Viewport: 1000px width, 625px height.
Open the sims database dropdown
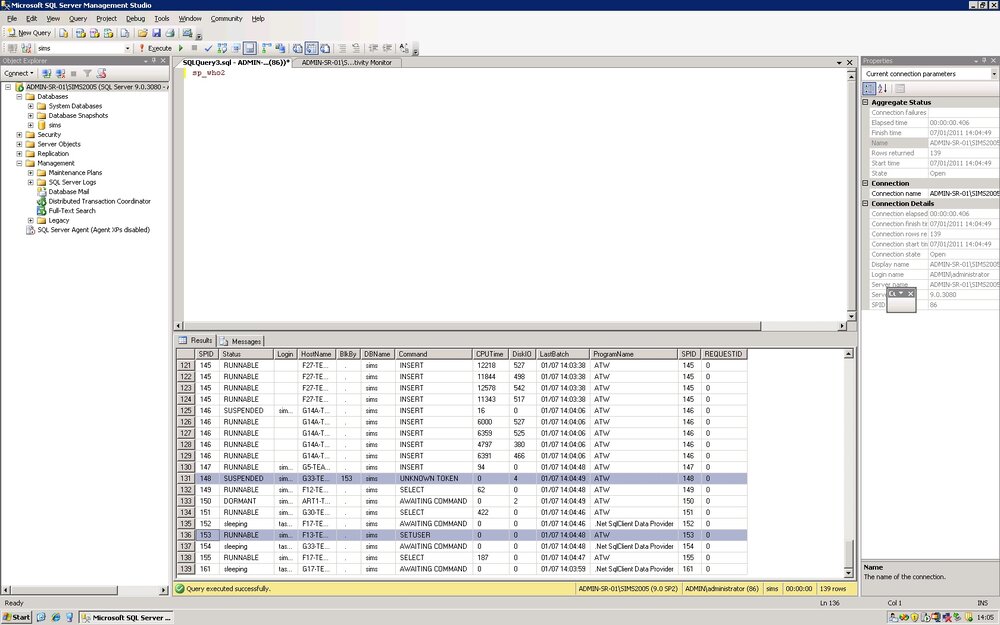click(x=128, y=48)
